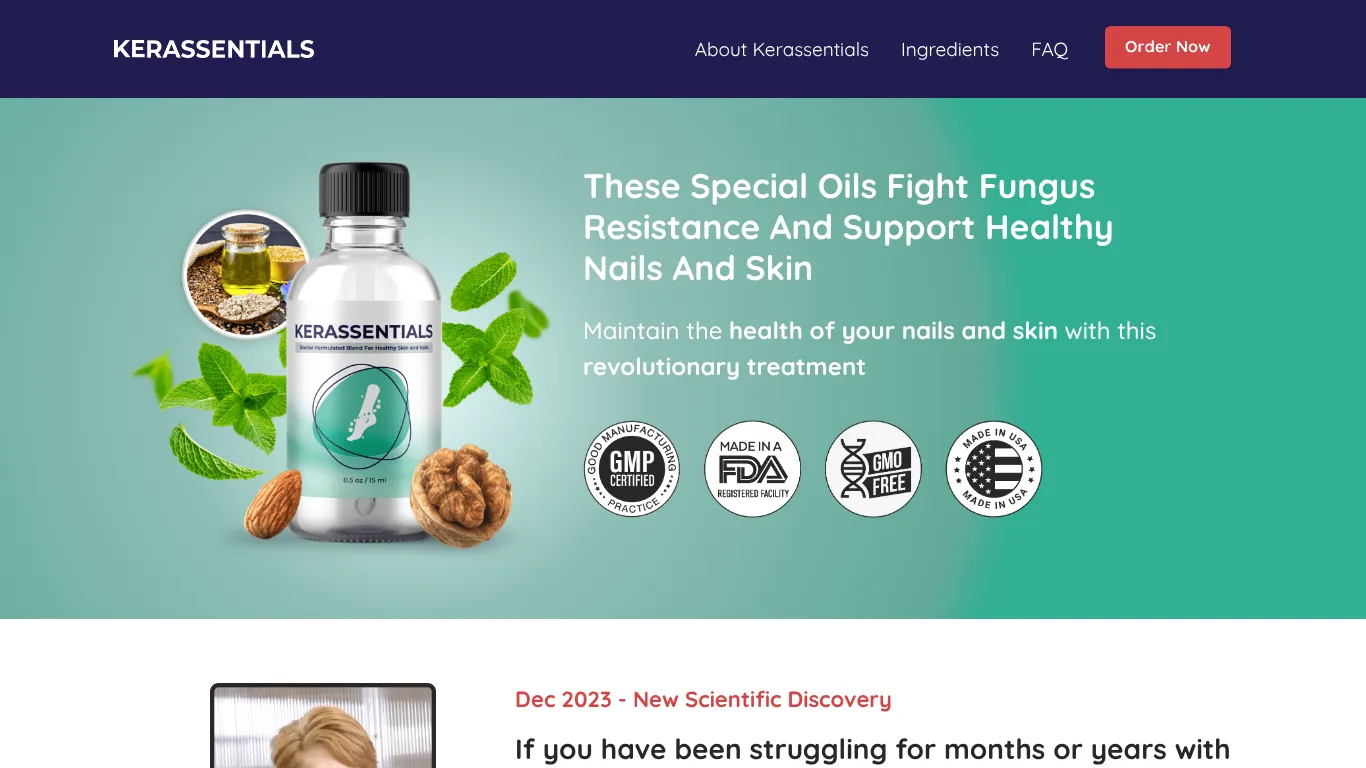The height and width of the screenshot is (768, 1366).
Task: Click the video thumbnail of the woman
Action: [323, 726]
